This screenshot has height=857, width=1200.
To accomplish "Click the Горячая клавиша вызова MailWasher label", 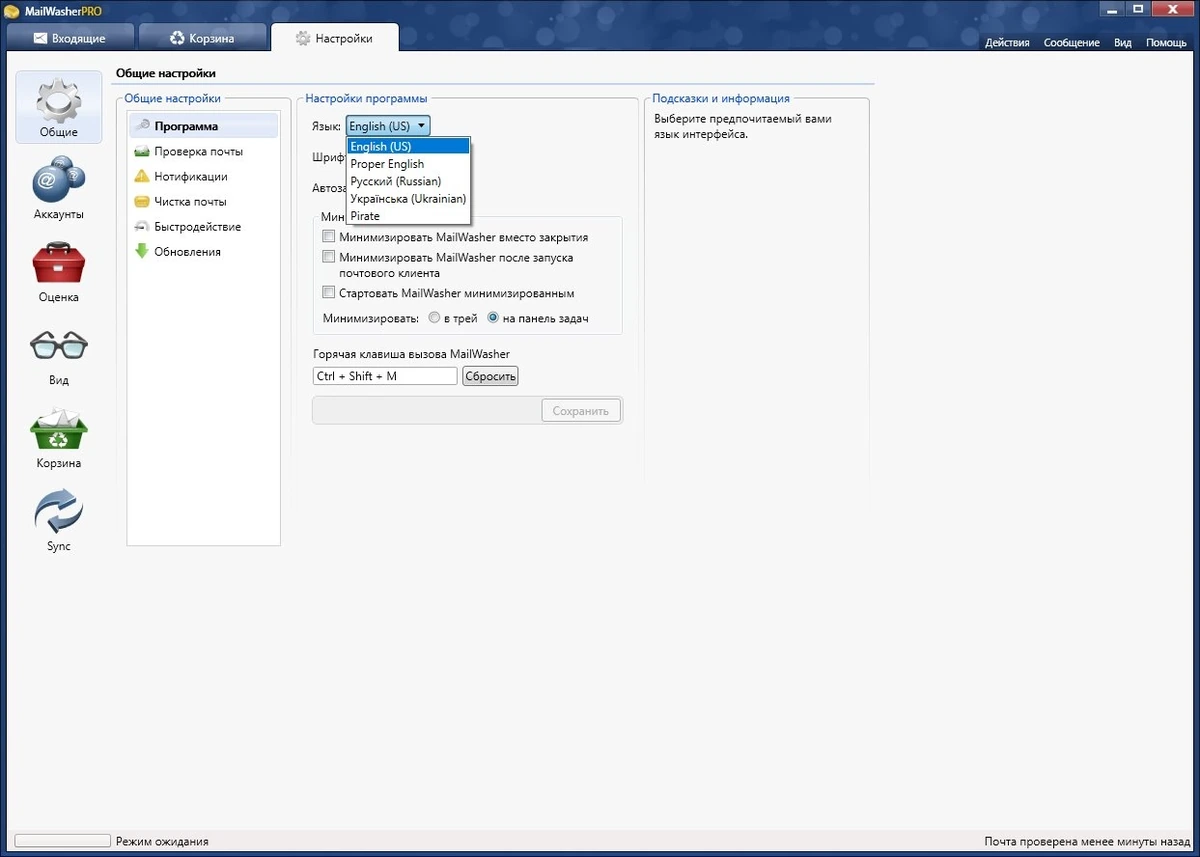I will pyautogui.click(x=411, y=354).
